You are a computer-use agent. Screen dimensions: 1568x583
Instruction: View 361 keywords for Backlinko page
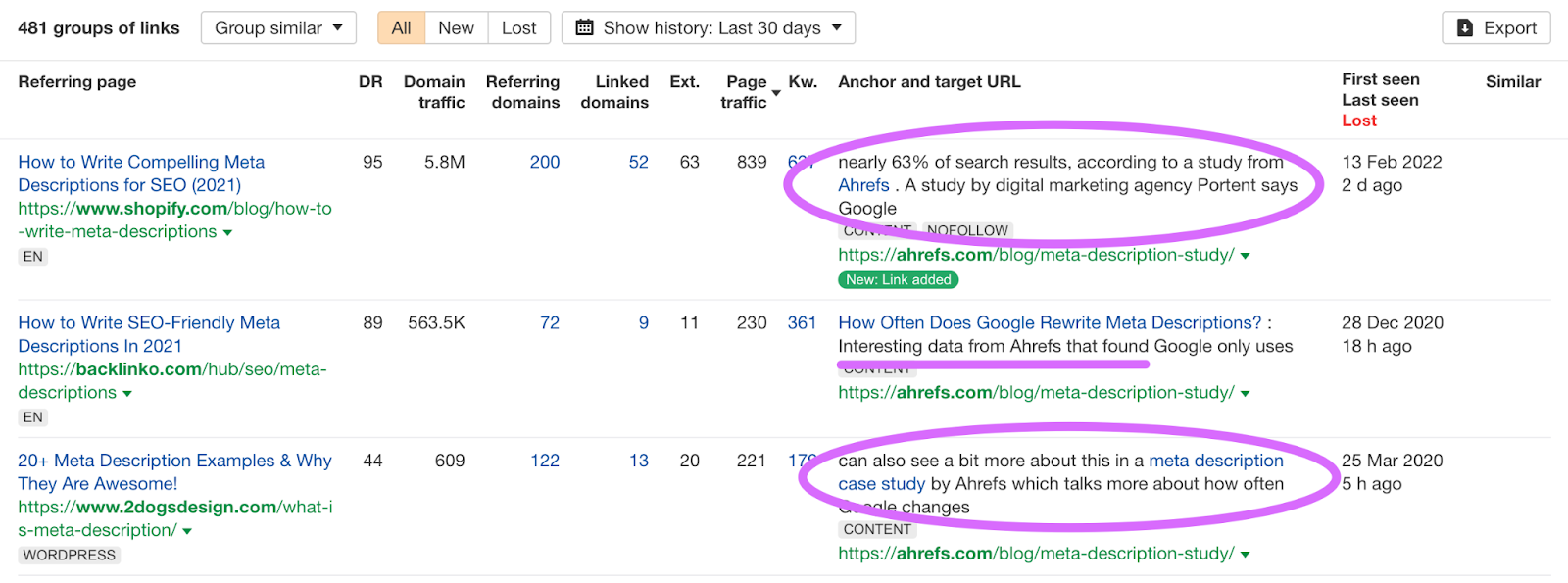click(803, 322)
